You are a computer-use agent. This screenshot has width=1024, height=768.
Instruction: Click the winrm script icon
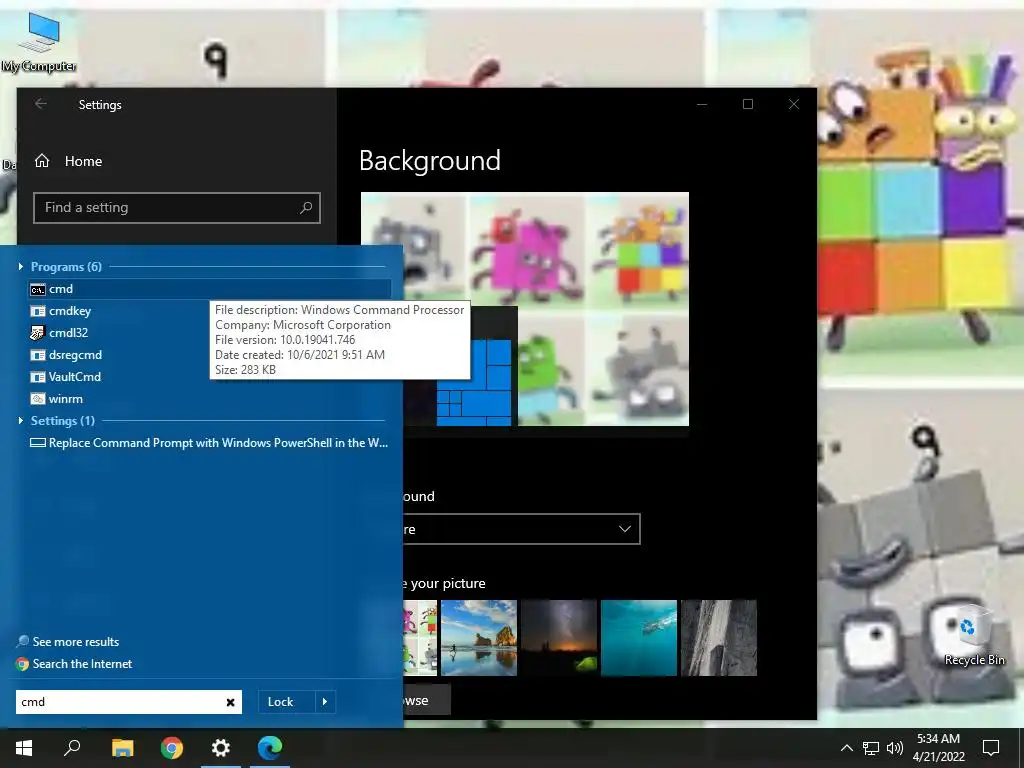click(x=38, y=398)
